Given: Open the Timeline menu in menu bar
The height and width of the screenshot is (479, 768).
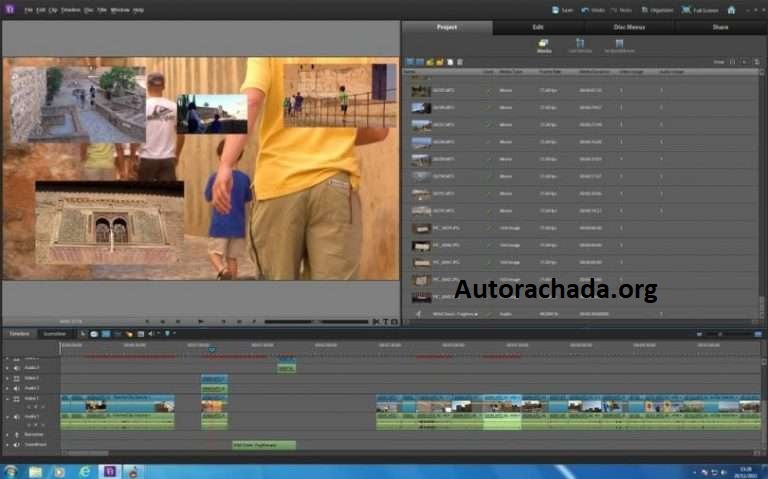Looking at the screenshot, I should click(x=71, y=10).
